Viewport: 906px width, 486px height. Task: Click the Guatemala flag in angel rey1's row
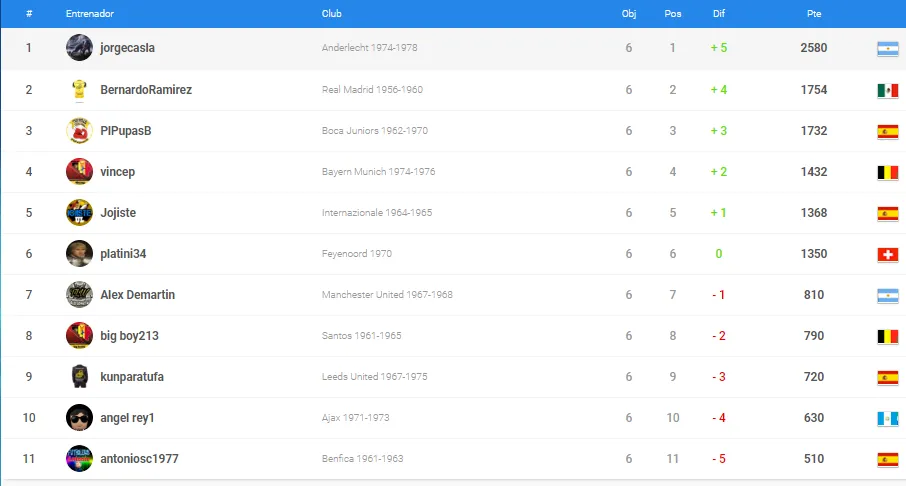coord(888,418)
